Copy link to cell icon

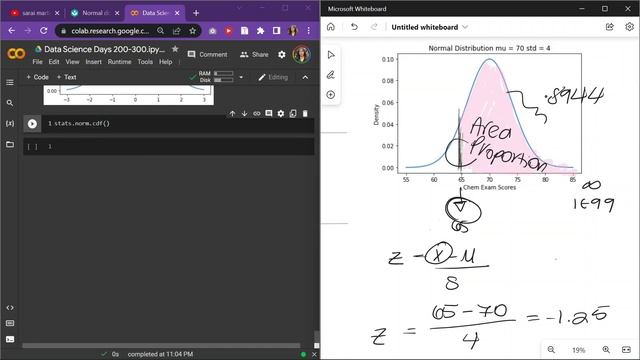coord(256,113)
